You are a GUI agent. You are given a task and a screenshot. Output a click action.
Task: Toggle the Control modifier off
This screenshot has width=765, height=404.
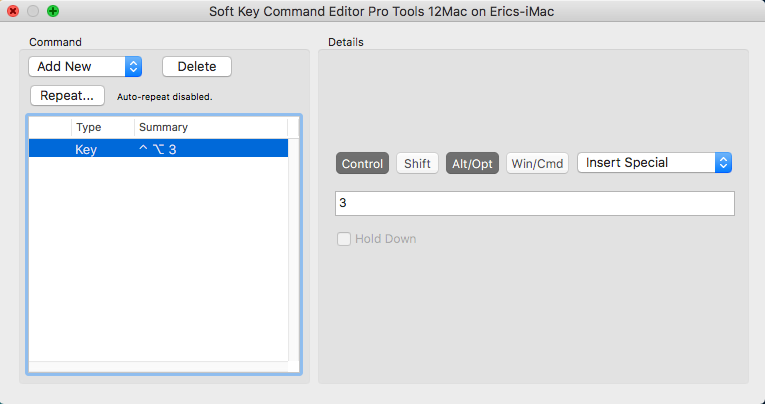point(362,163)
